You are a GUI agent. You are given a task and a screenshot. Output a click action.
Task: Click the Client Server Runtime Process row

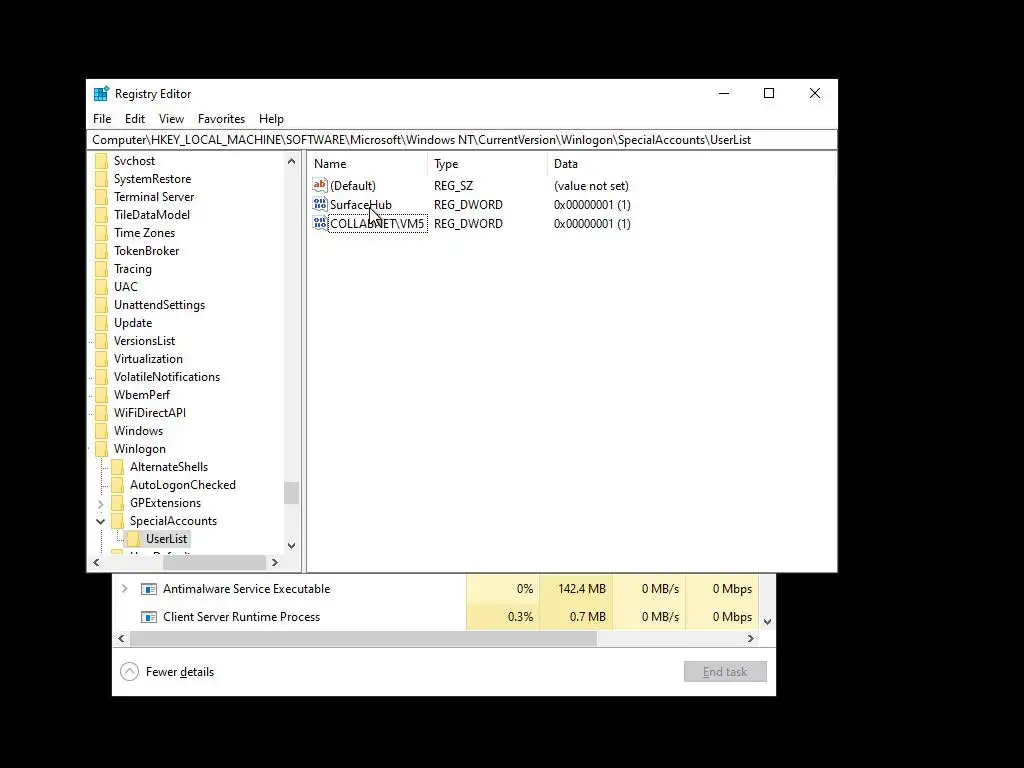coord(436,616)
